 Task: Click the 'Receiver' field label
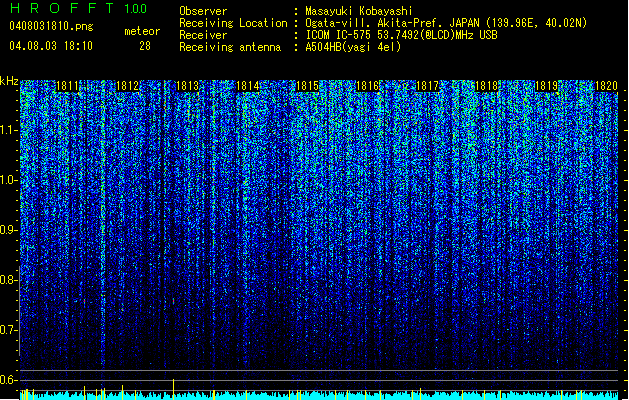[x=203, y=35]
